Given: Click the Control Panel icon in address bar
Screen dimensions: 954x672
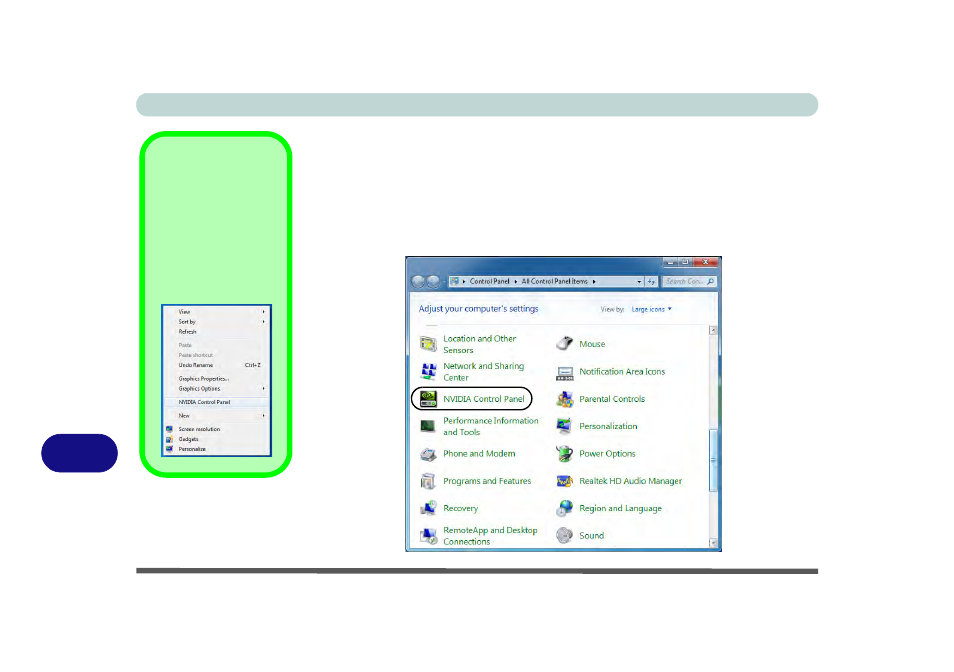Looking at the screenshot, I should click(454, 282).
